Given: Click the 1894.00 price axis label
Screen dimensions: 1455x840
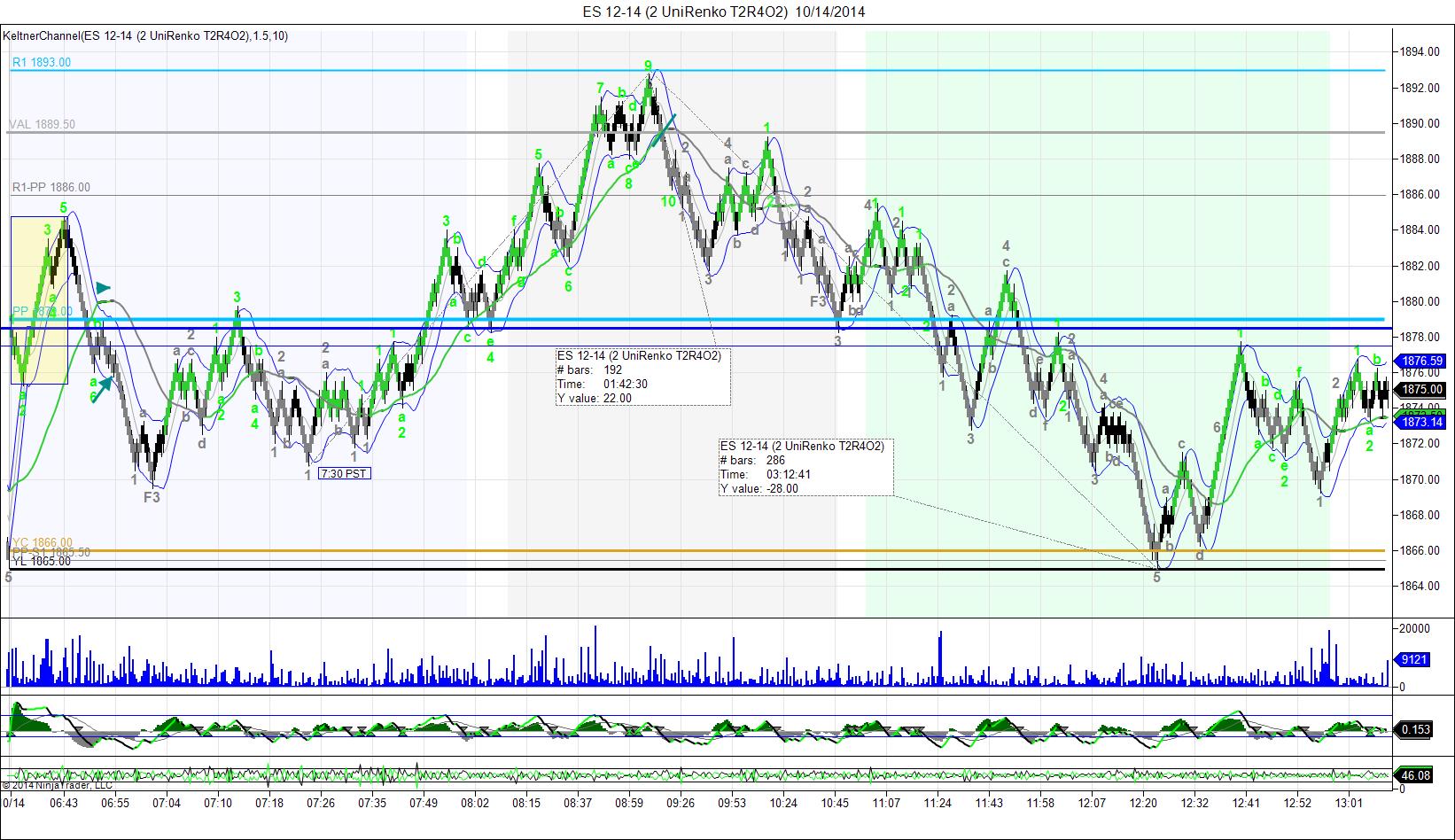Looking at the screenshot, I should tap(1420, 52).
